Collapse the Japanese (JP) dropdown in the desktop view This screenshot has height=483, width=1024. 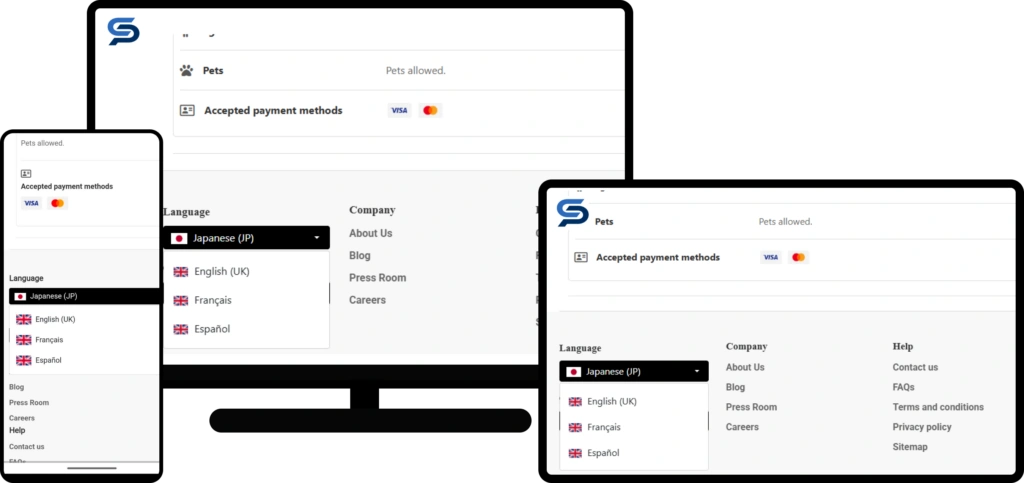(x=316, y=238)
